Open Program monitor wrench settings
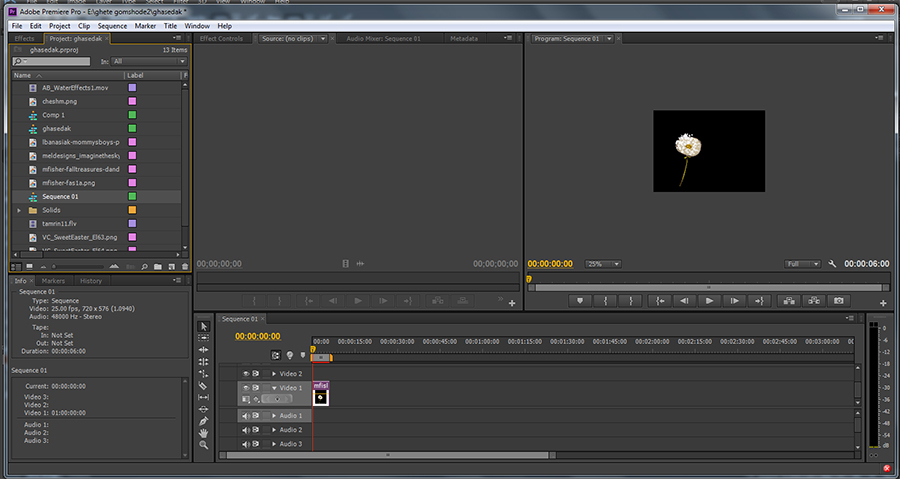900x479 pixels. coord(832,264)
